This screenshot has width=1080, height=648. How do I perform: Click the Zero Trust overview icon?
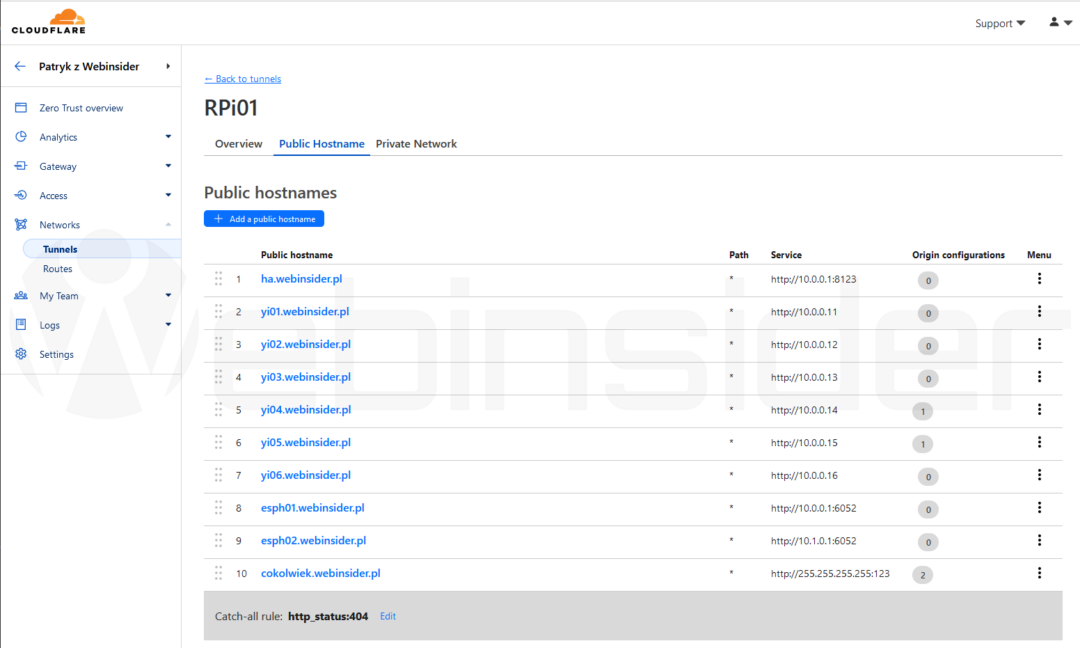(21, 108)
